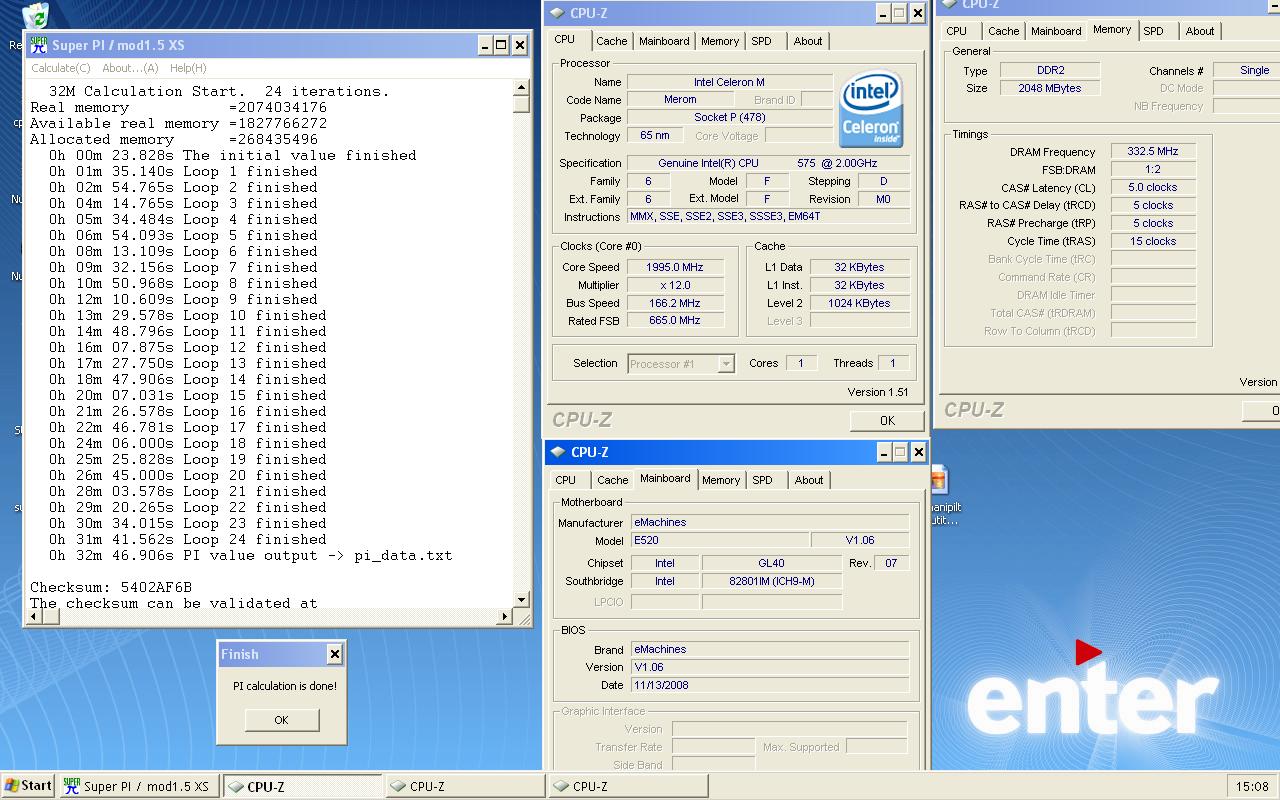Image resolution: width=1280 pixels, height=800 pixels.
Task: Click Super PI vertical scrollbar down arrow
Action: [521, 600]
